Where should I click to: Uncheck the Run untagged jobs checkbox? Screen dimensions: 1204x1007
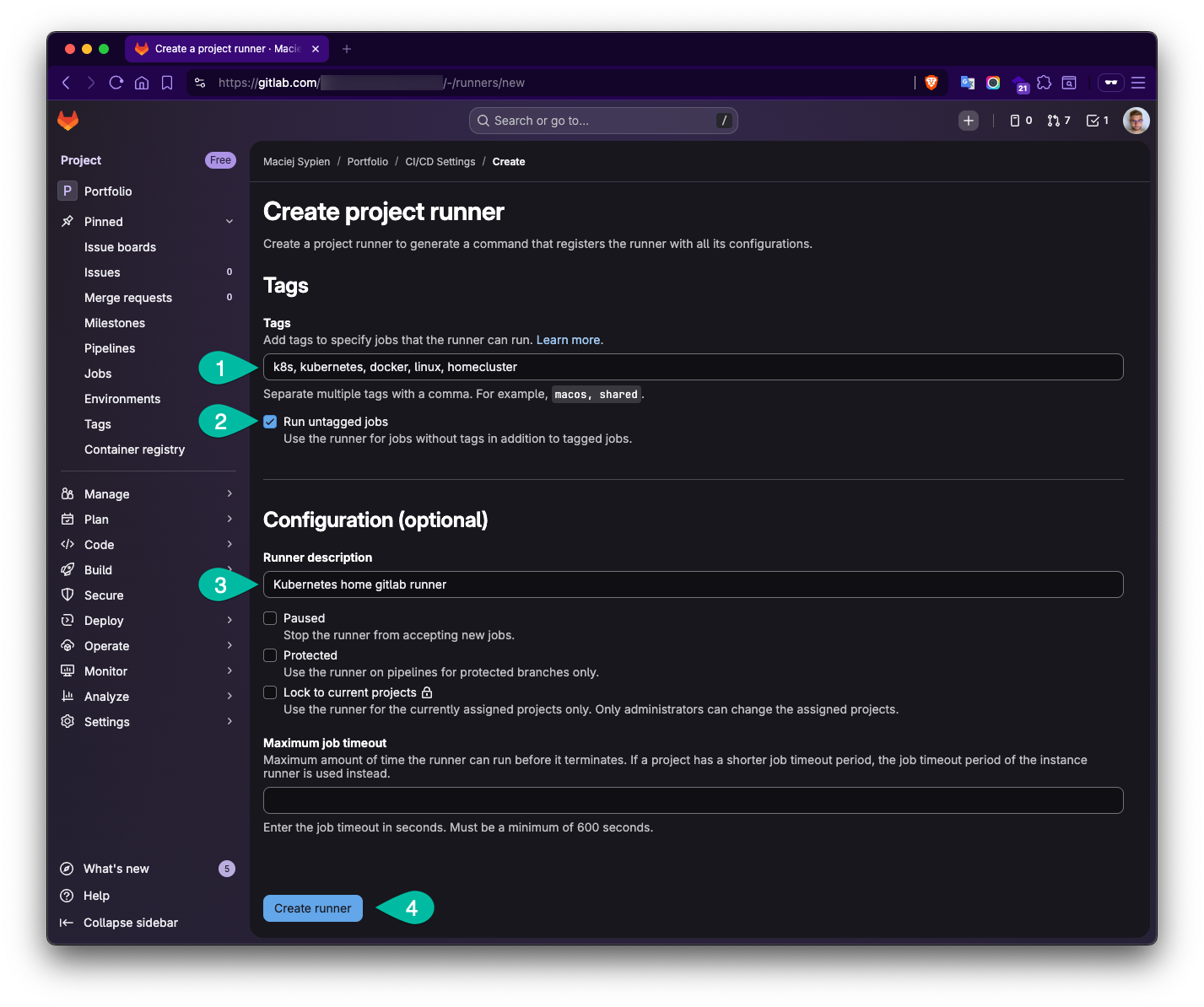pyautogui.click(x=270, y=422)
